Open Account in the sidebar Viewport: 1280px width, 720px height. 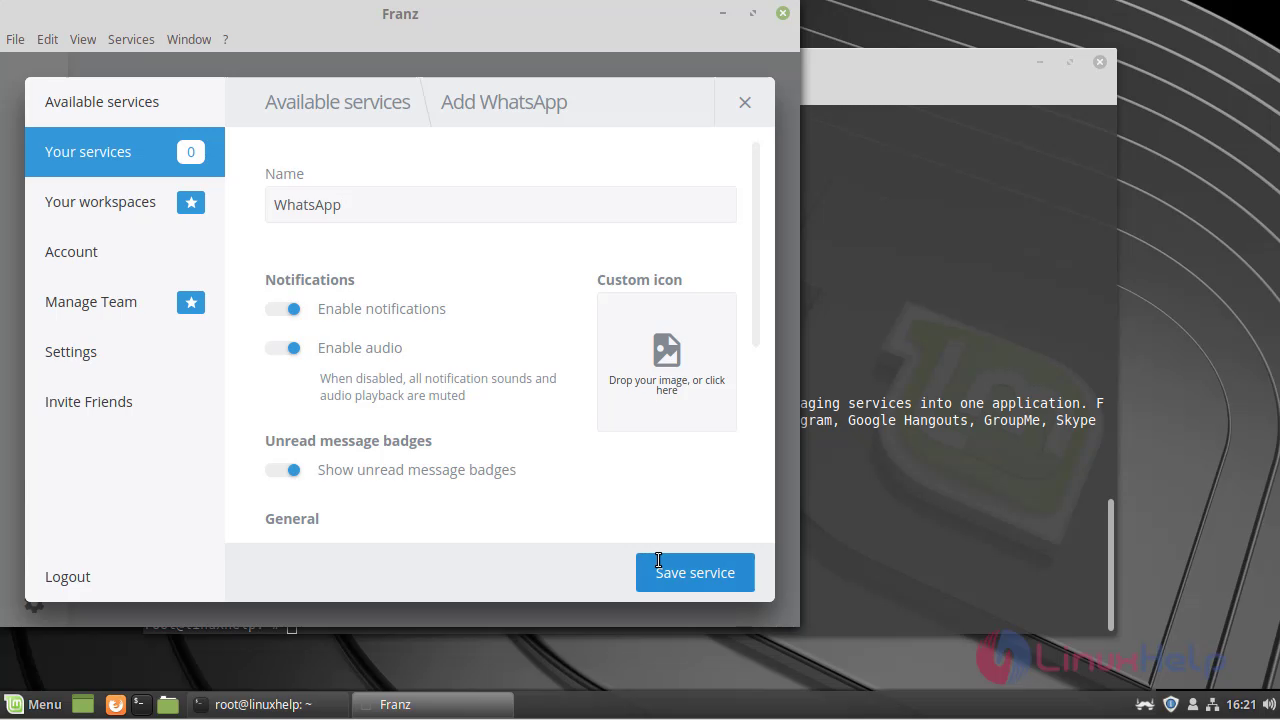pos(125,252)
